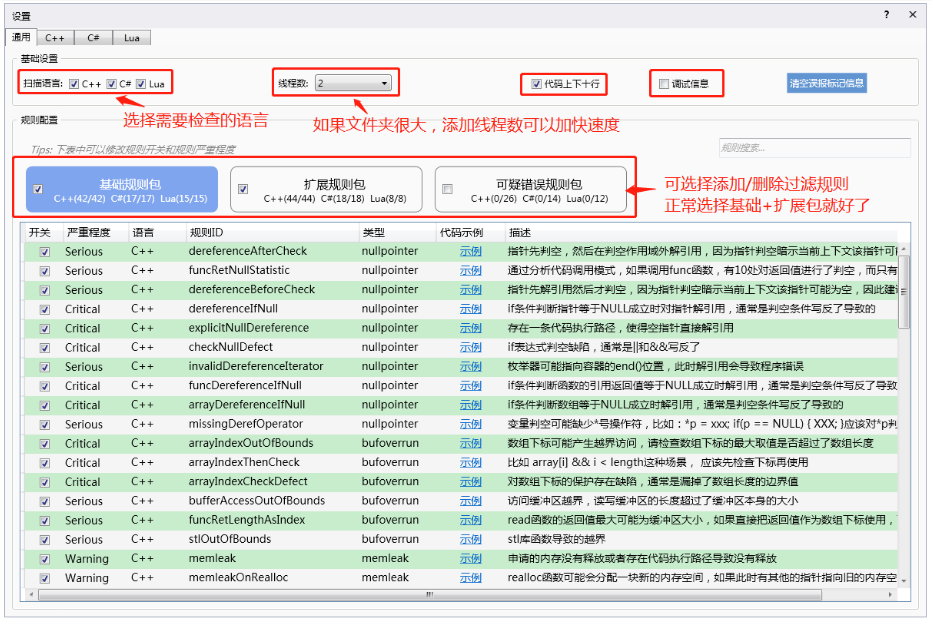Switch to the C++ tab
Image resolution: width=933 pixels, height=625 pixels.
pyautogui.click(x=55, y=37)
